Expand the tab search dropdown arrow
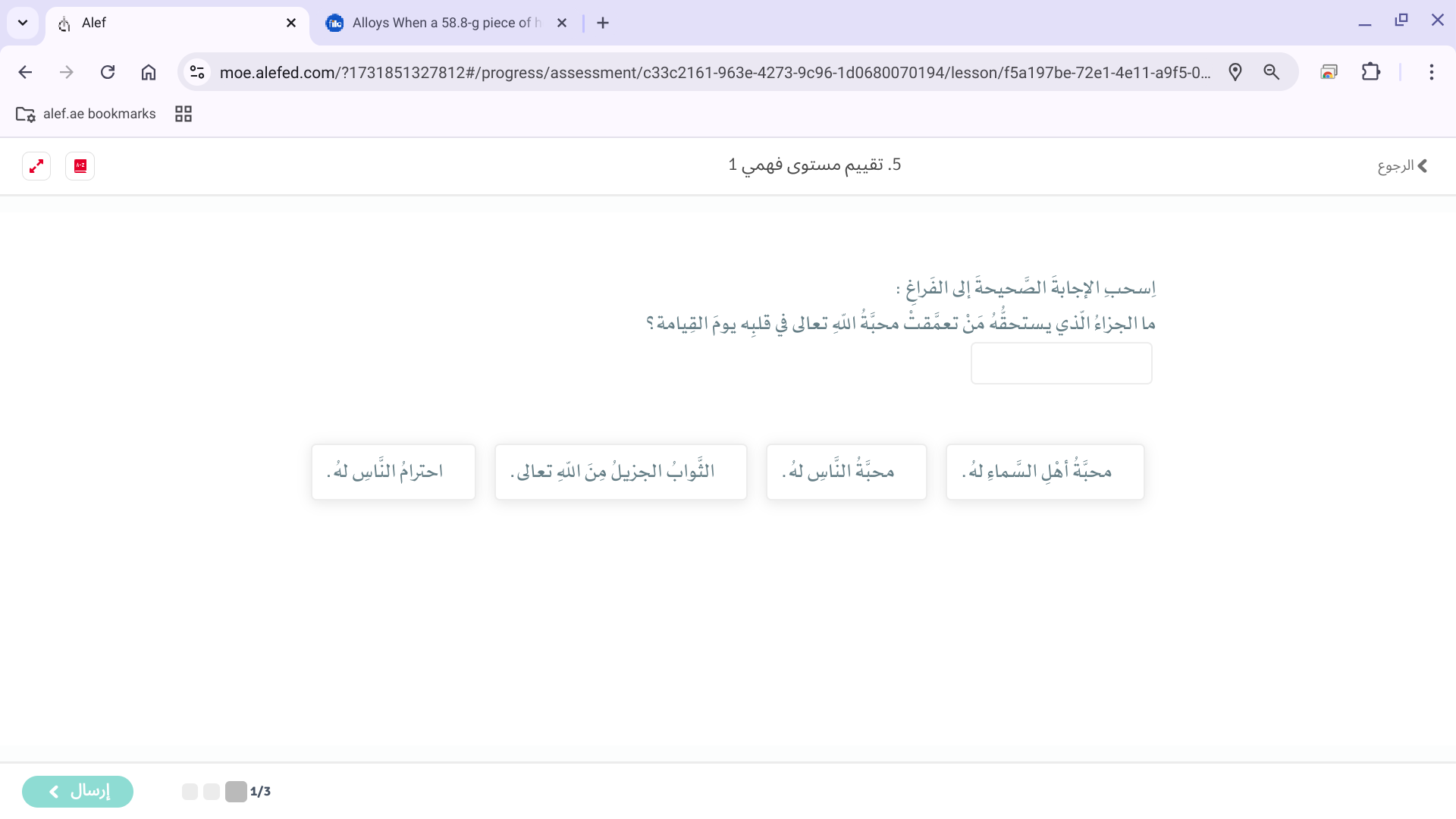 (x=23, y=23)
